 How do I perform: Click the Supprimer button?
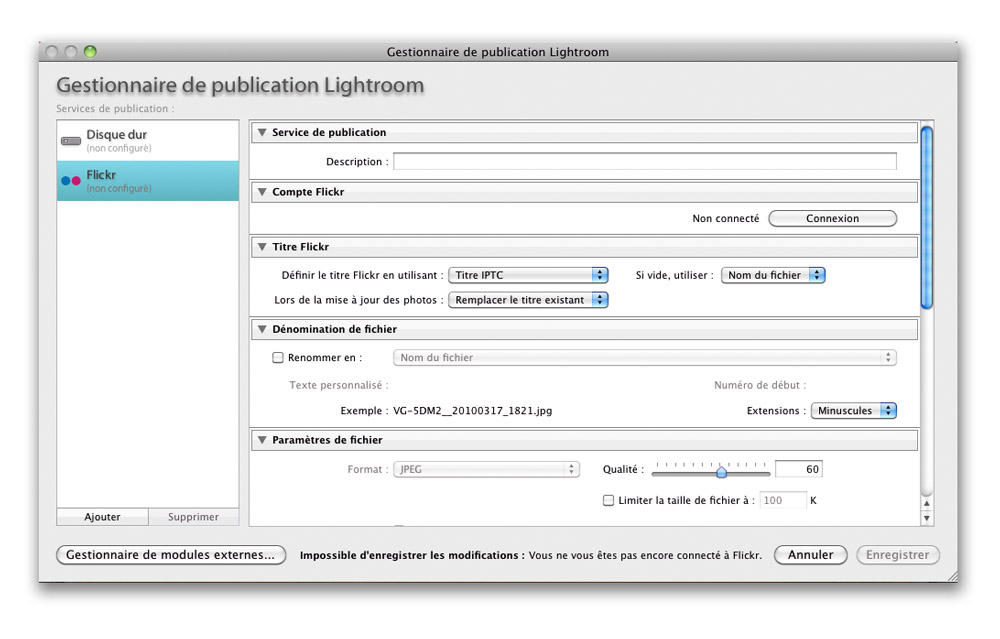coord(193,517)
